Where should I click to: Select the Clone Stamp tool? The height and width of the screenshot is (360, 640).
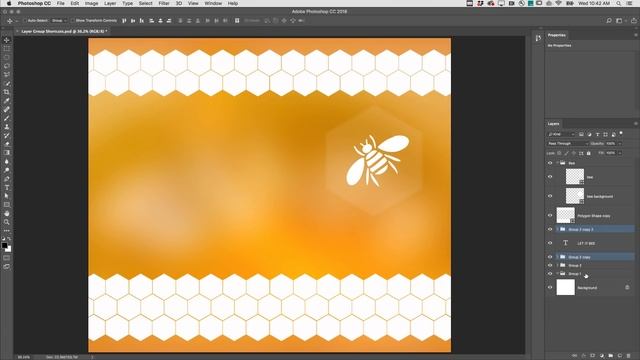pyautogui.click(x=7, y=127)
